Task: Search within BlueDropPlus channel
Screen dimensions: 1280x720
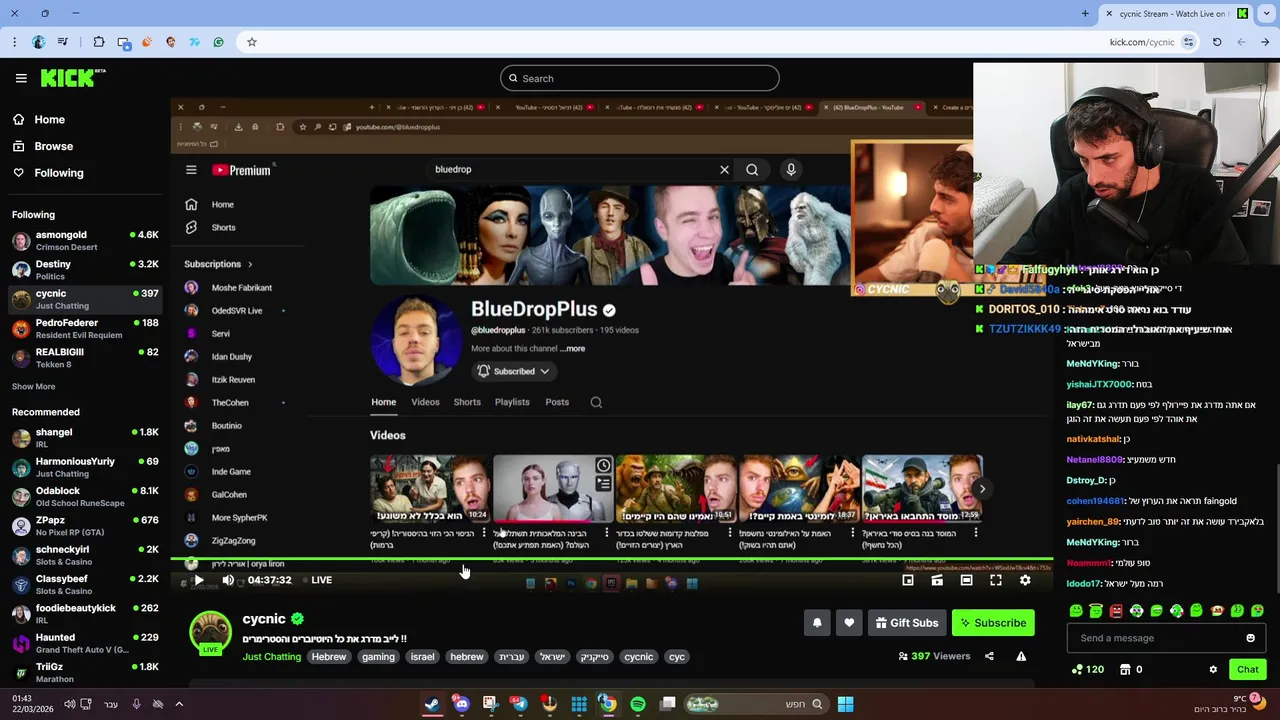Action: (596, 402)
